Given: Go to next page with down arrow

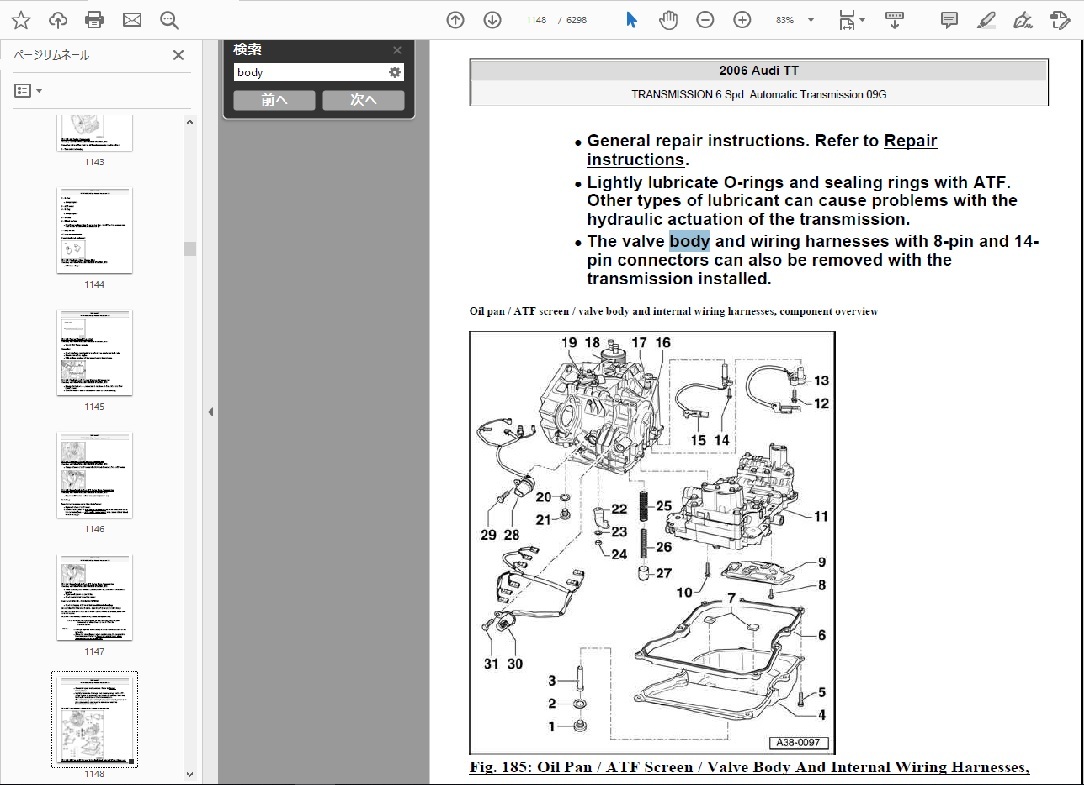Looking at the screenshot, I should [x=492, y=20].
